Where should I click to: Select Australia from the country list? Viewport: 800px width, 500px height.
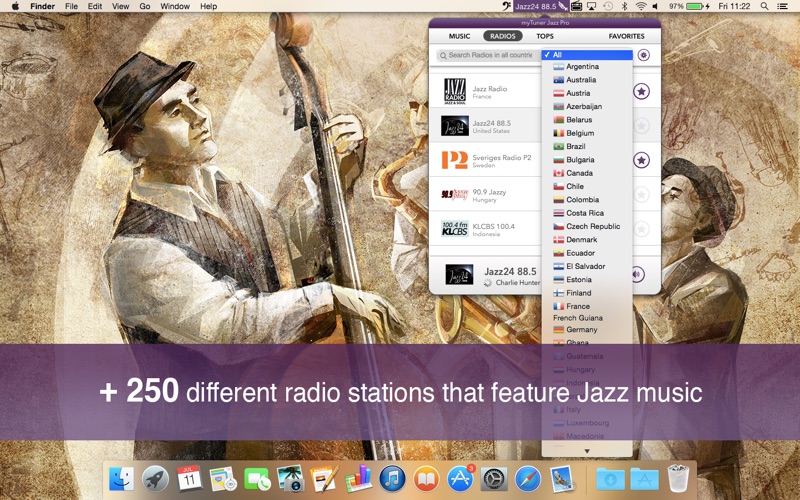(587, 80)
